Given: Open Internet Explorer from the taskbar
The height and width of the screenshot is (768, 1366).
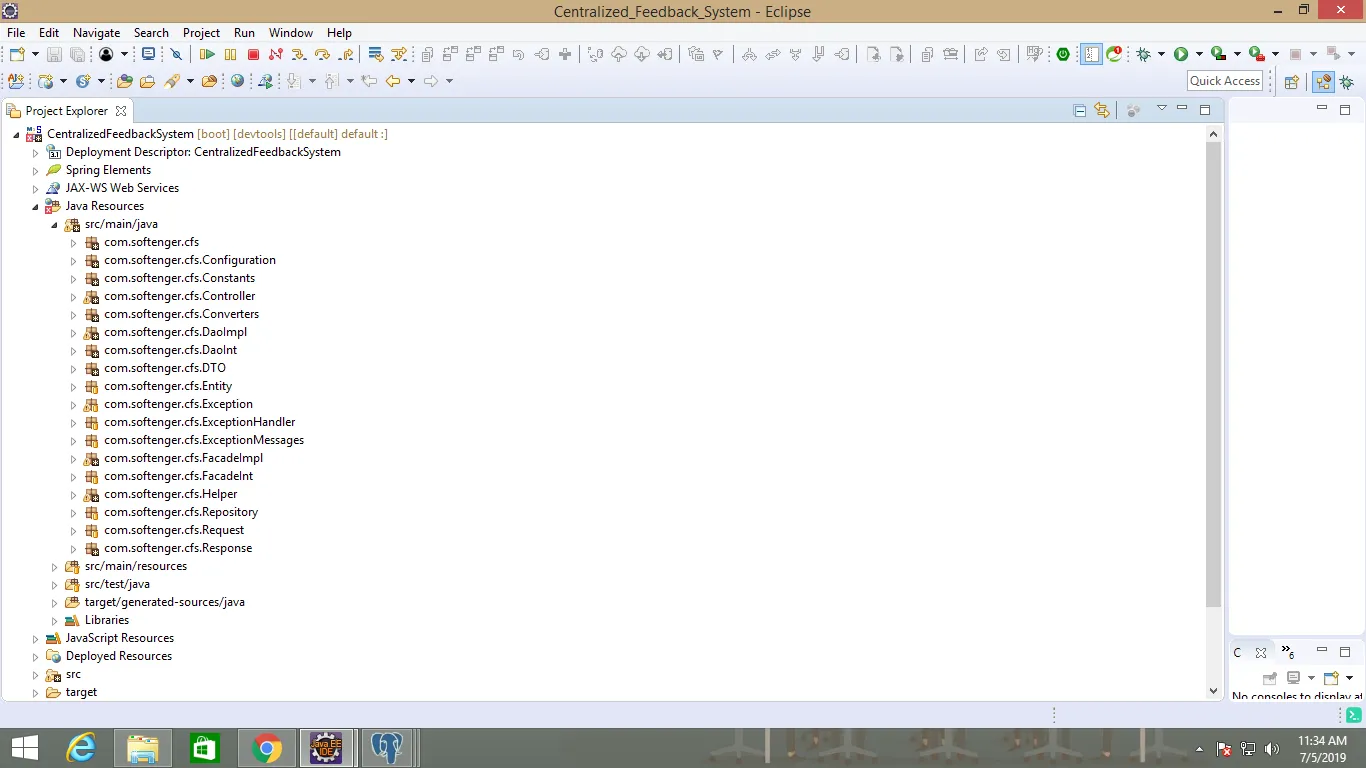Looking at the screenshot, I should click(x=79, y=748).
